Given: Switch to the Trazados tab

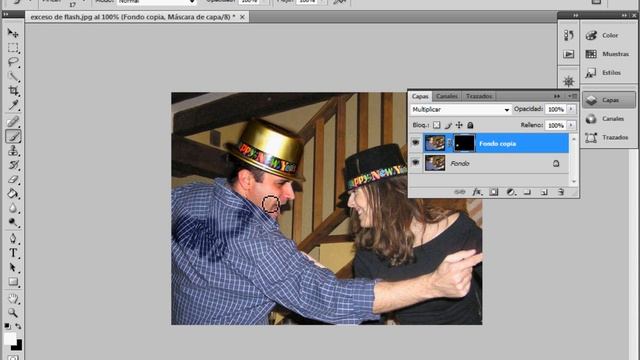Looking at the screenshot, I should (479, 96).
